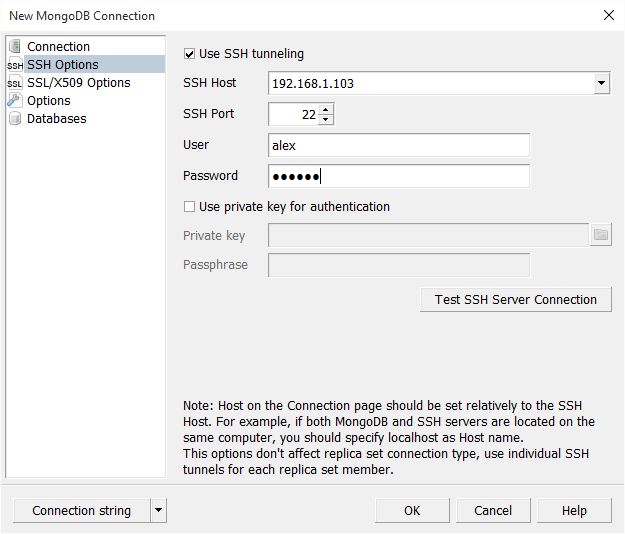Decrease the SSH Port value

coord(326,119)
